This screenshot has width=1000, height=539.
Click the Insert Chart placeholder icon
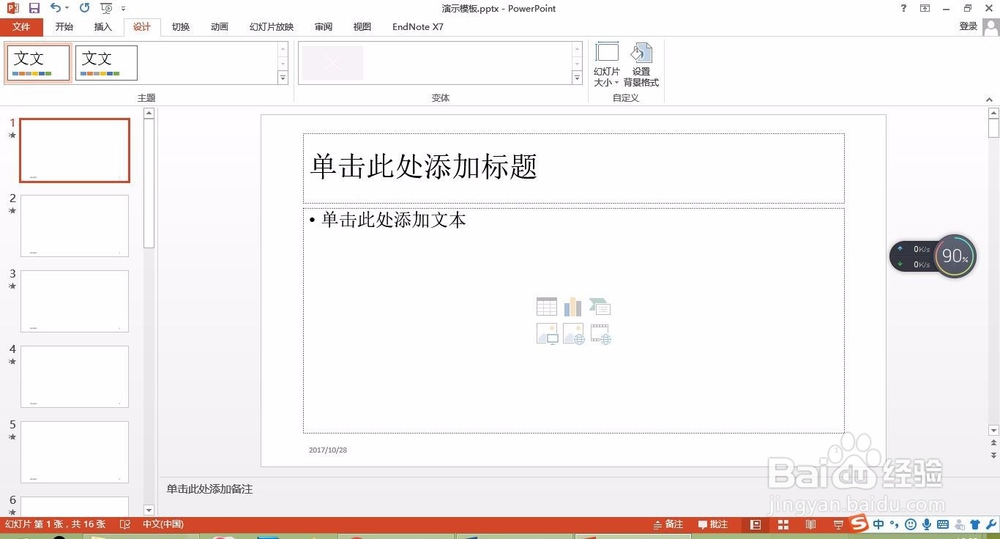click(573, 307)
